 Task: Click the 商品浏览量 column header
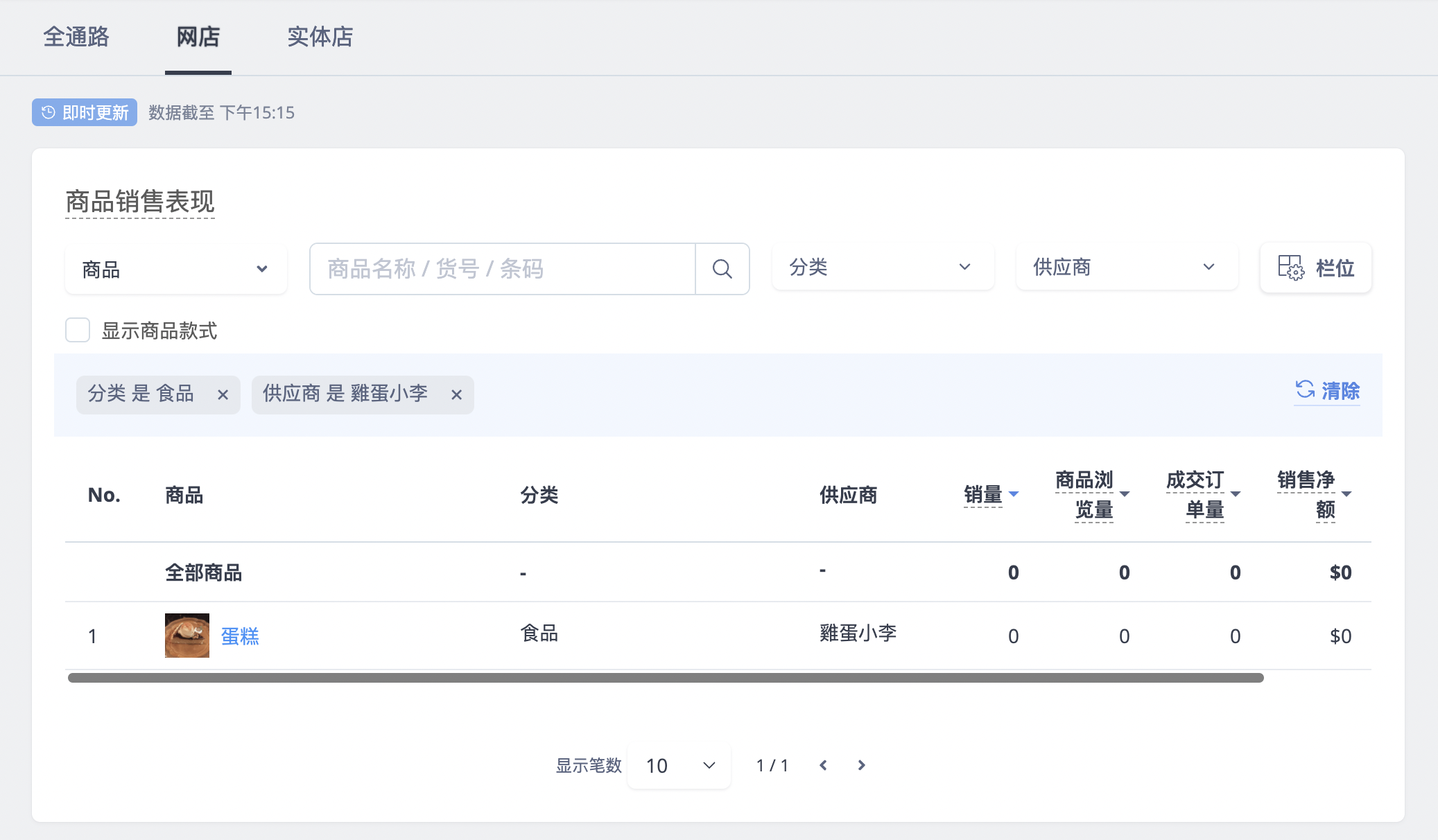(1084, 495)
